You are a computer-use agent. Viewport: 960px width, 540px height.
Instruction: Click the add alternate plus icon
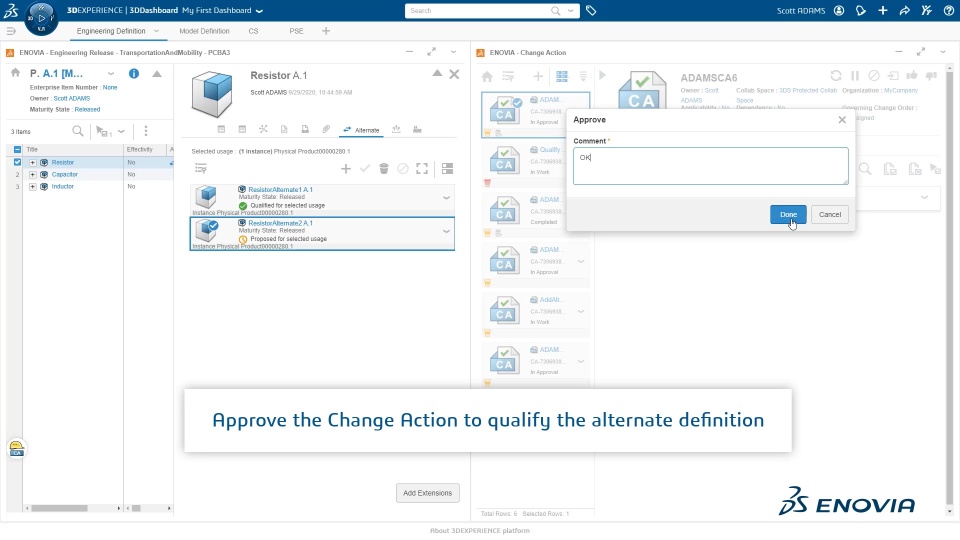346,168
